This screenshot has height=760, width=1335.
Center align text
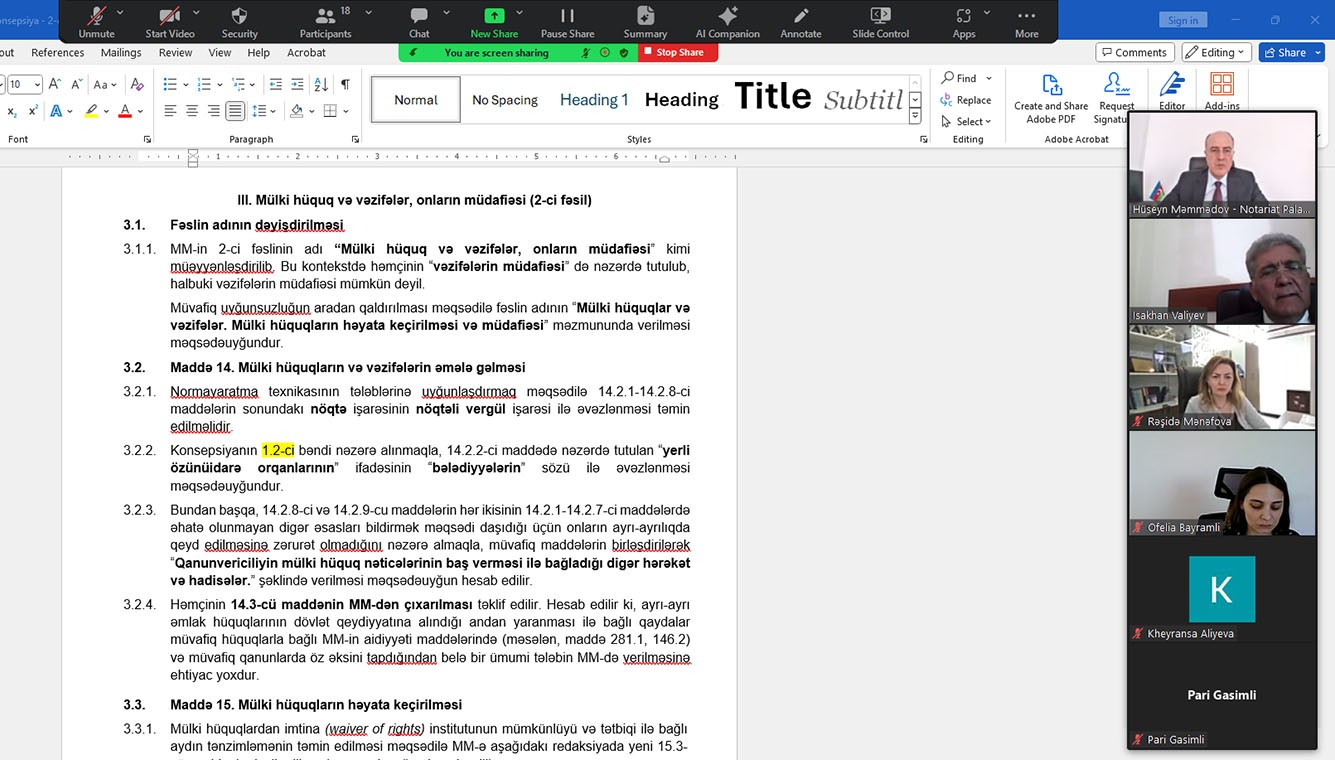192,111
